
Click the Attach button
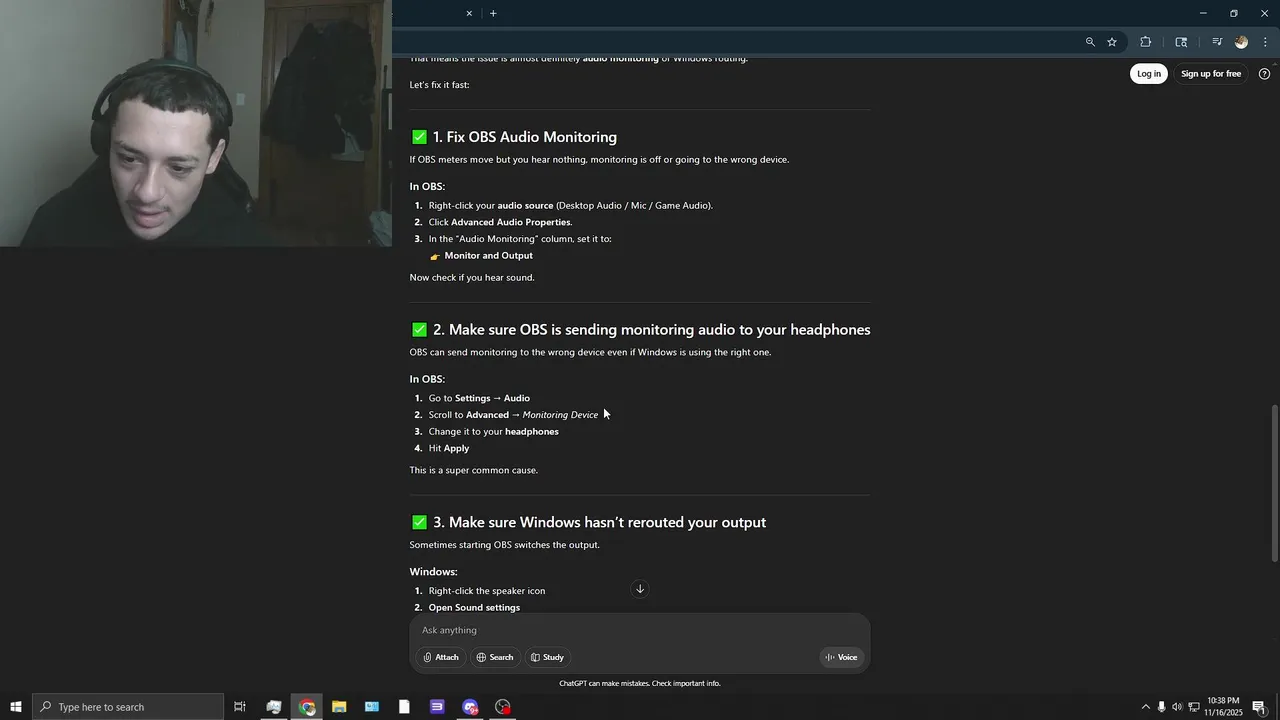(441, 657)
